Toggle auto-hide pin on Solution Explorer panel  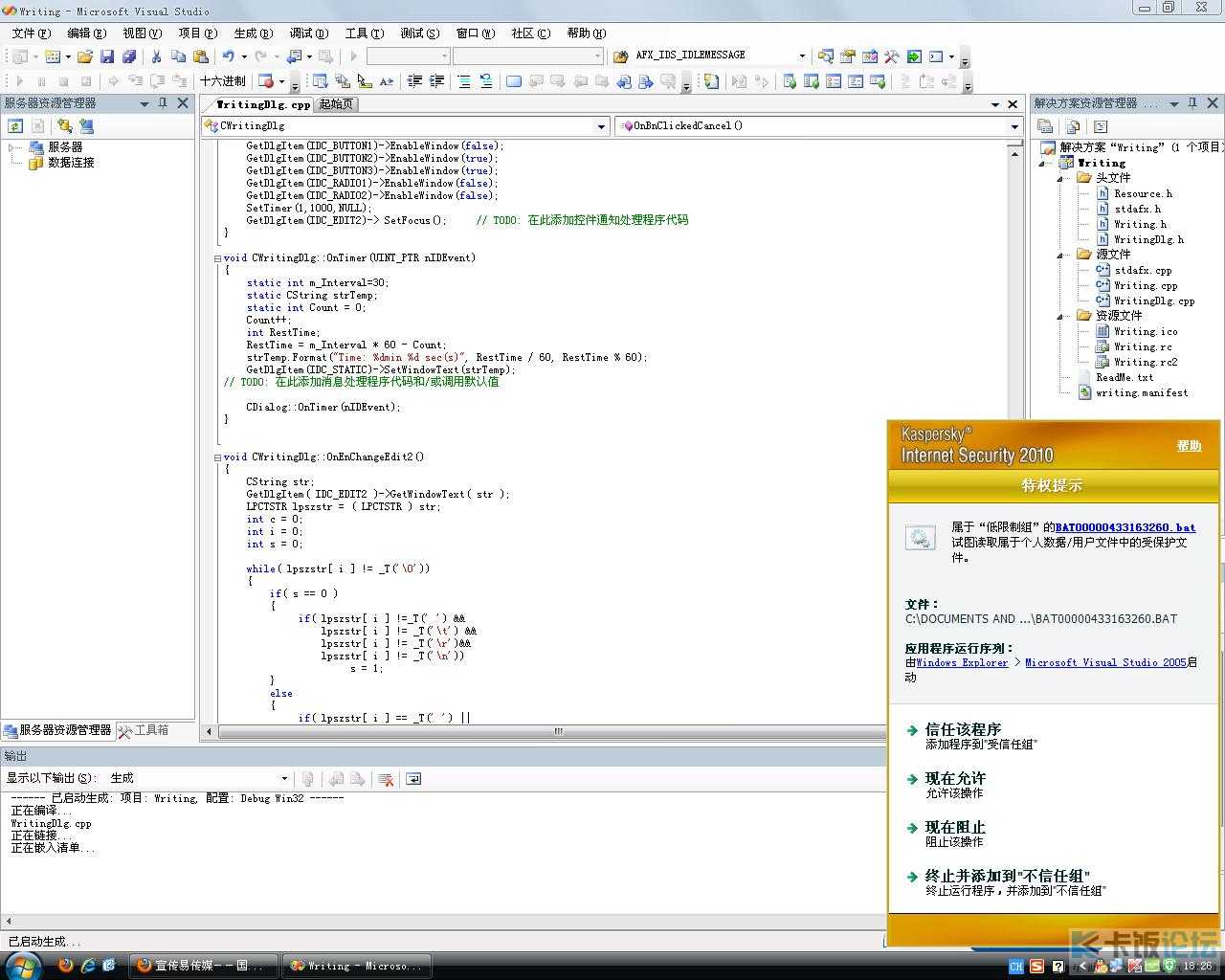tap(1192, 103)
